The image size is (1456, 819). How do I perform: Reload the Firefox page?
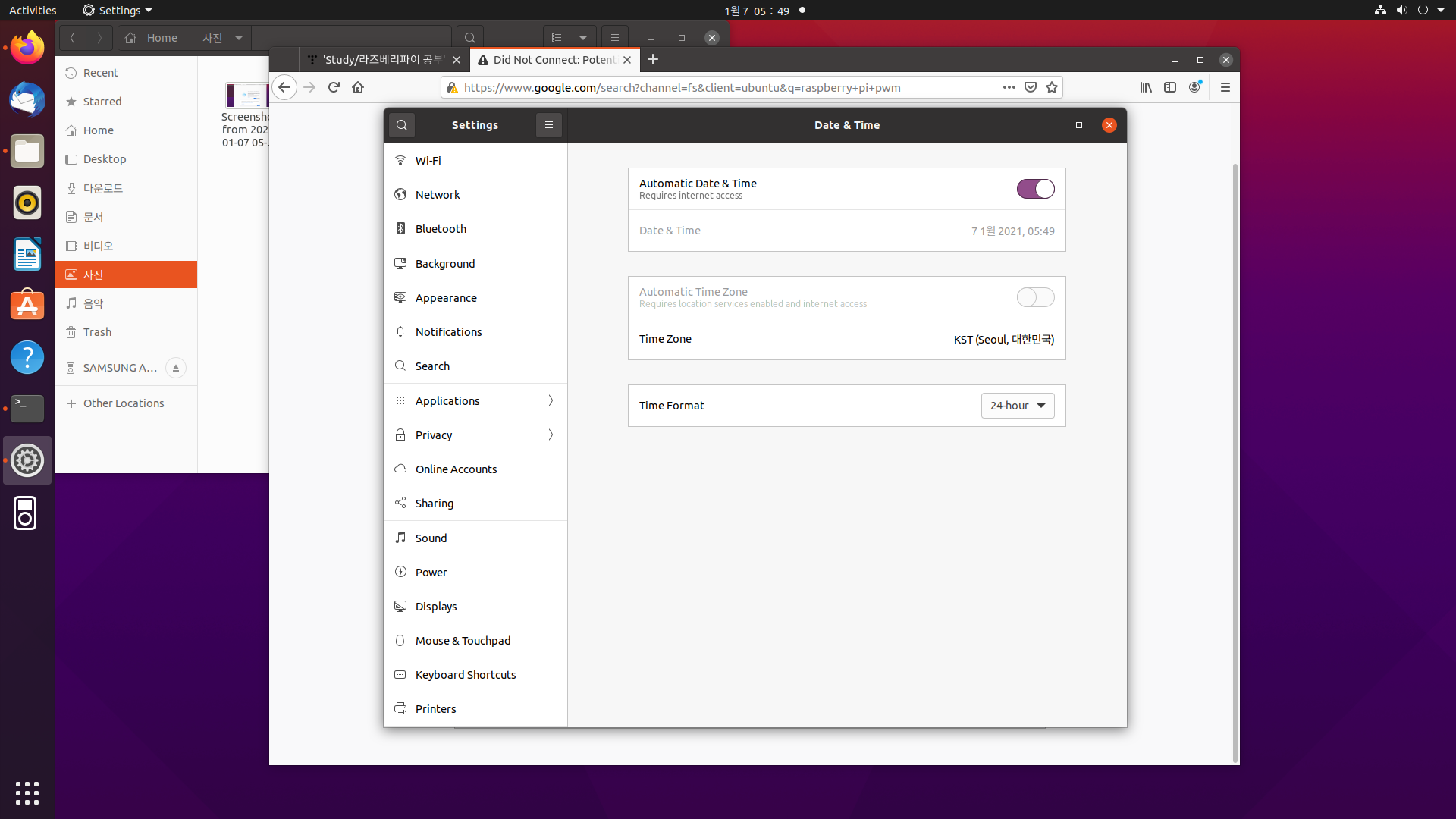(x=334, y=87)
